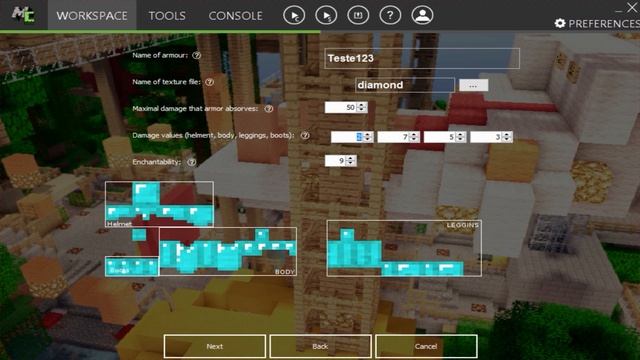The width and height of the screenshot is (640, 360).
Task: Click the 'Name of texture file:' label
Action: pos(166,82)
